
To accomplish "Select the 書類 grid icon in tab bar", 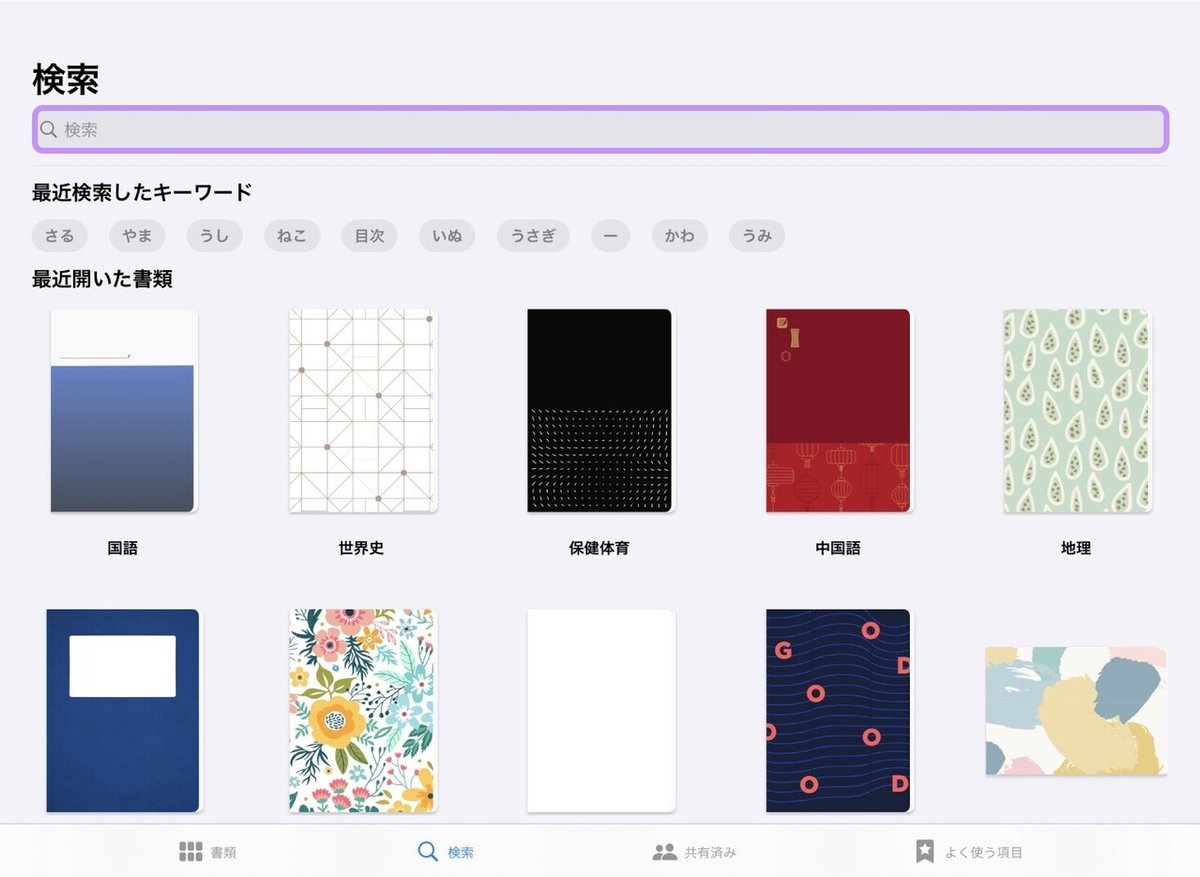I will click(190, 851).
